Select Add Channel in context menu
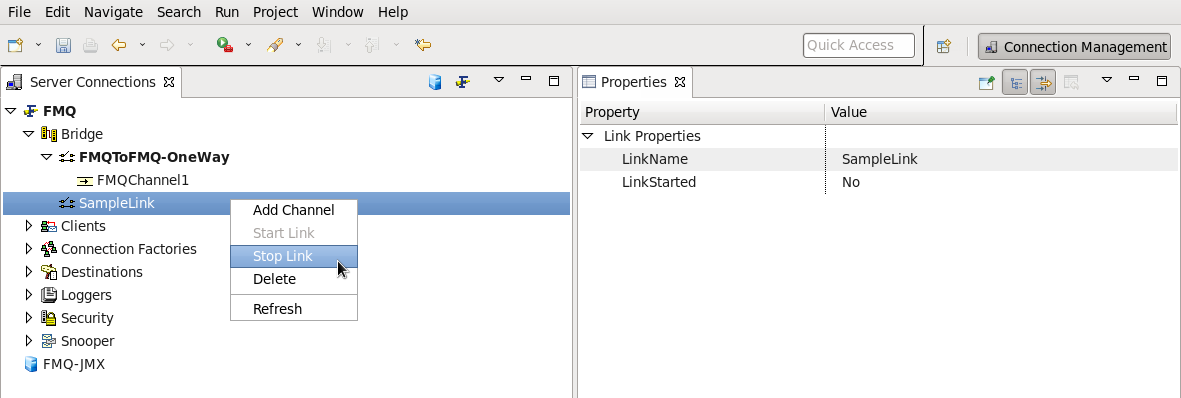This screenshot has height=398, width=1181. [x=294, y=210]
